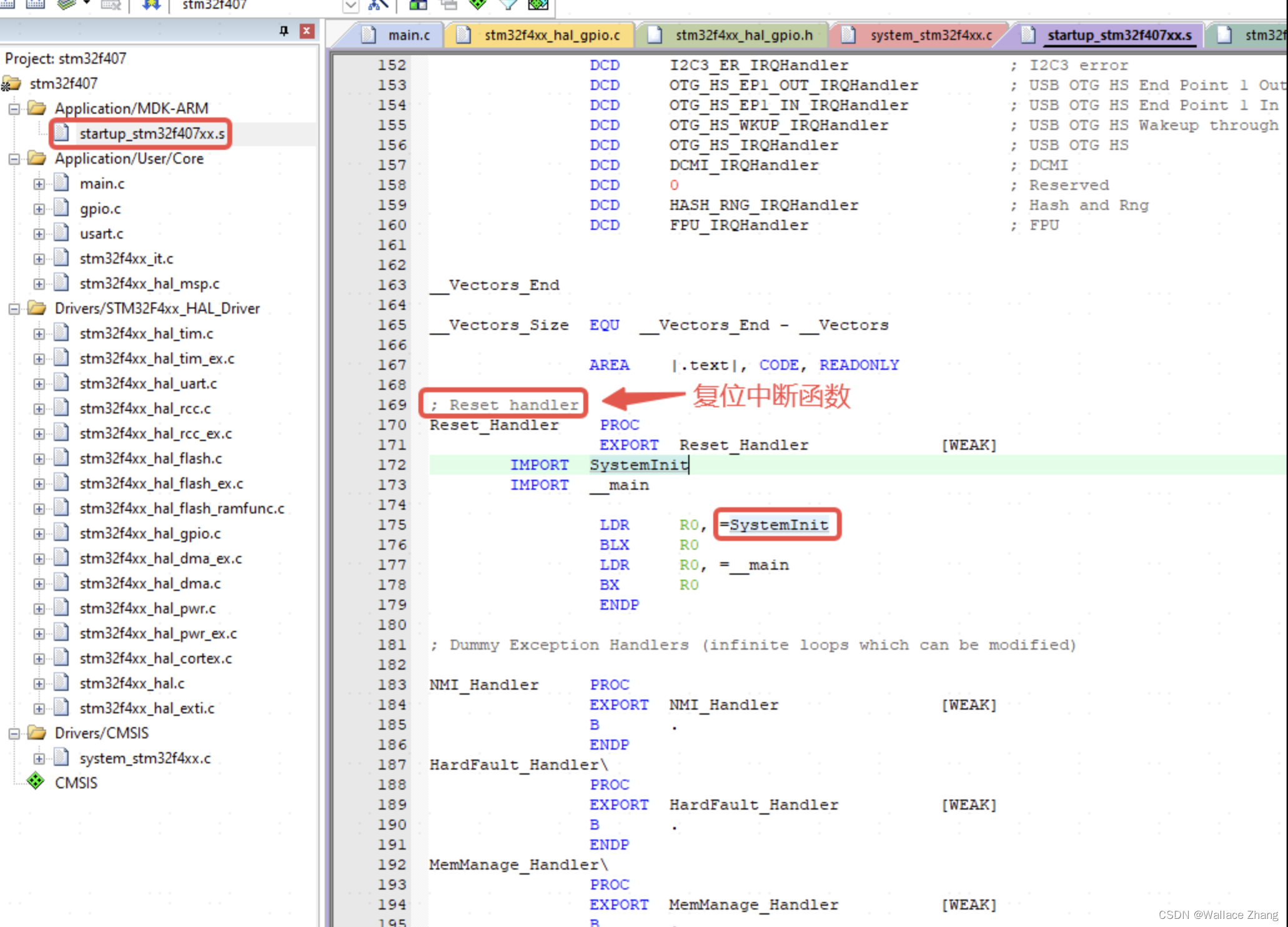
Task: Toggle auto-hide pin on the Project panel
Action: click(x=285, y=31)
